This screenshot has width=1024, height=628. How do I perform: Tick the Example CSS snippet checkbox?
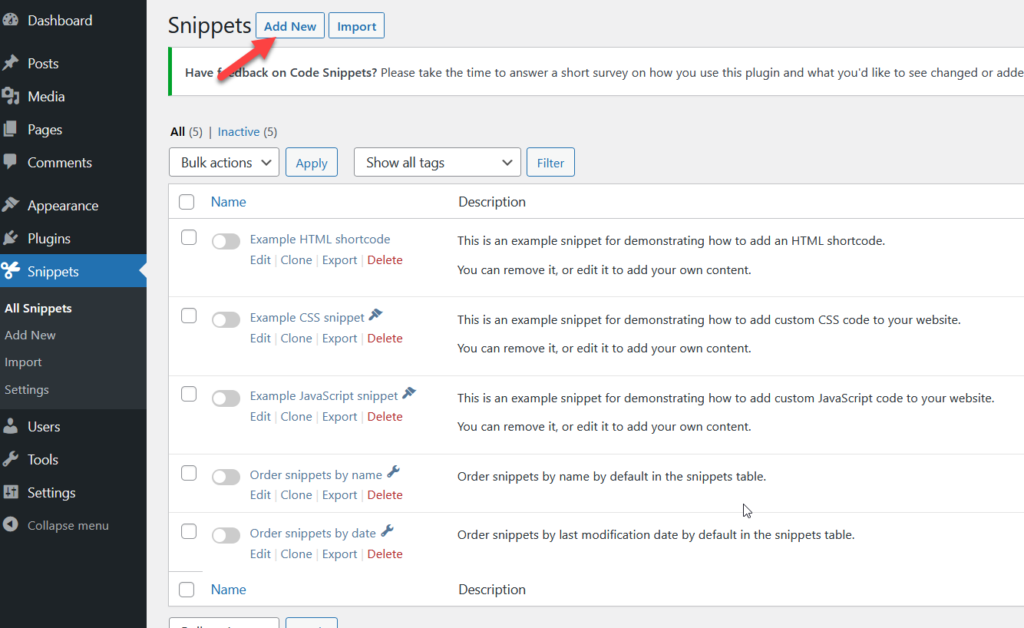189,316
